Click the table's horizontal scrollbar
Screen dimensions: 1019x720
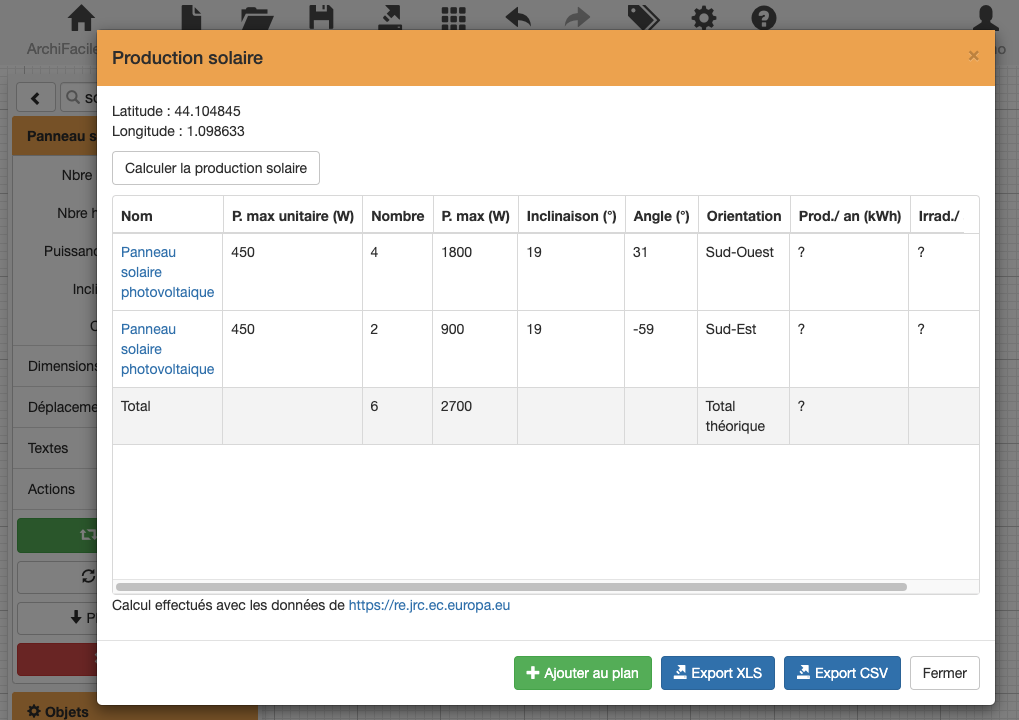510,587
